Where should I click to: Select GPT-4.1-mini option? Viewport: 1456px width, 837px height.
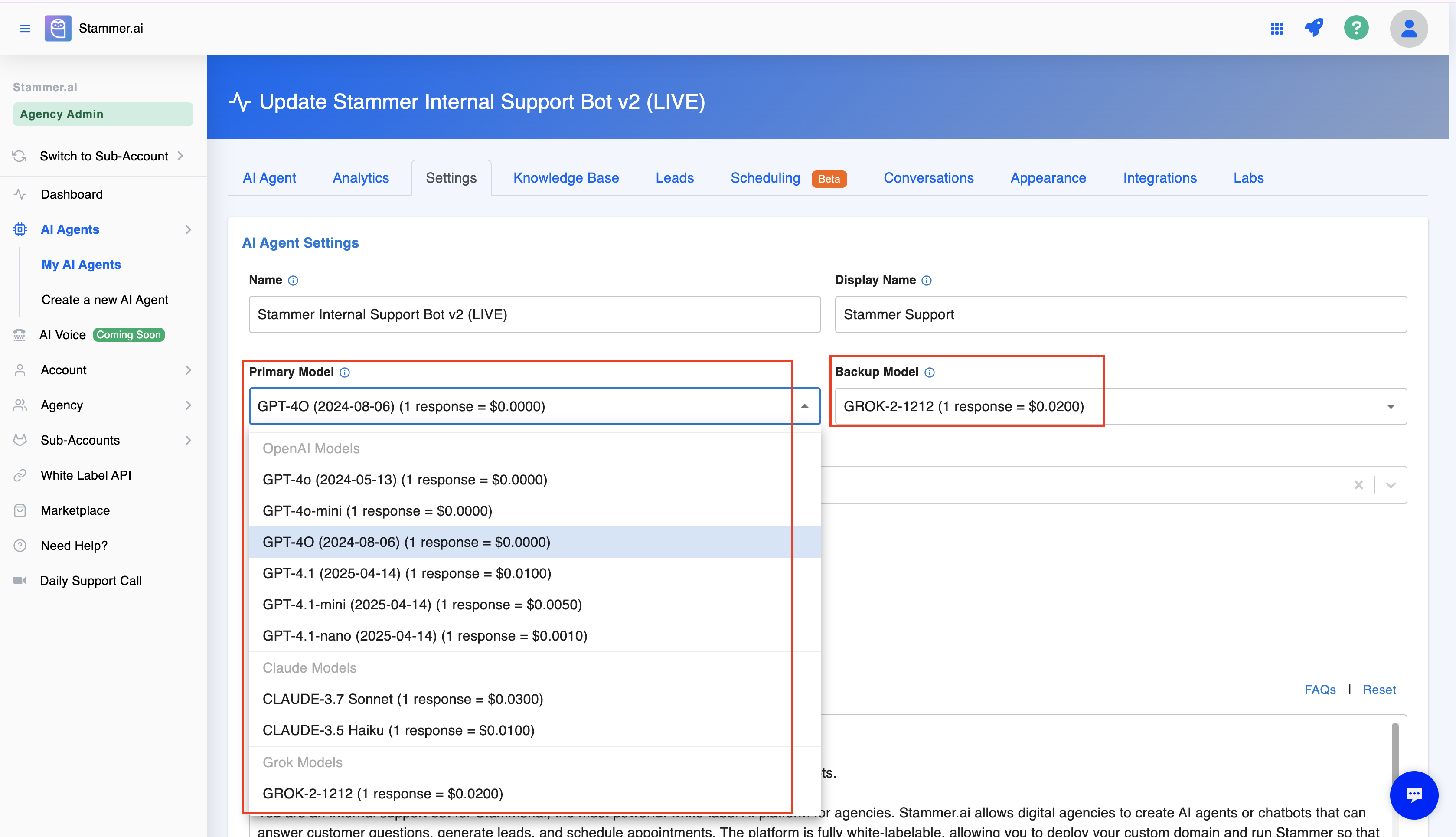click(534, 605)
